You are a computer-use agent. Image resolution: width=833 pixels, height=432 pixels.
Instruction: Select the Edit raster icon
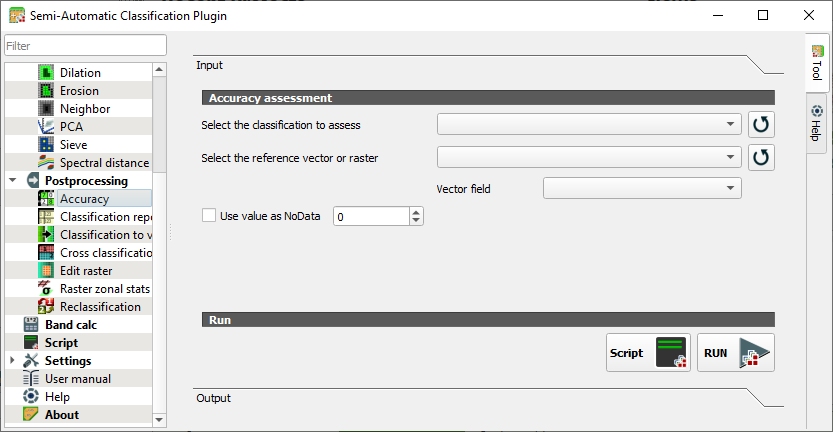[46, 271]
